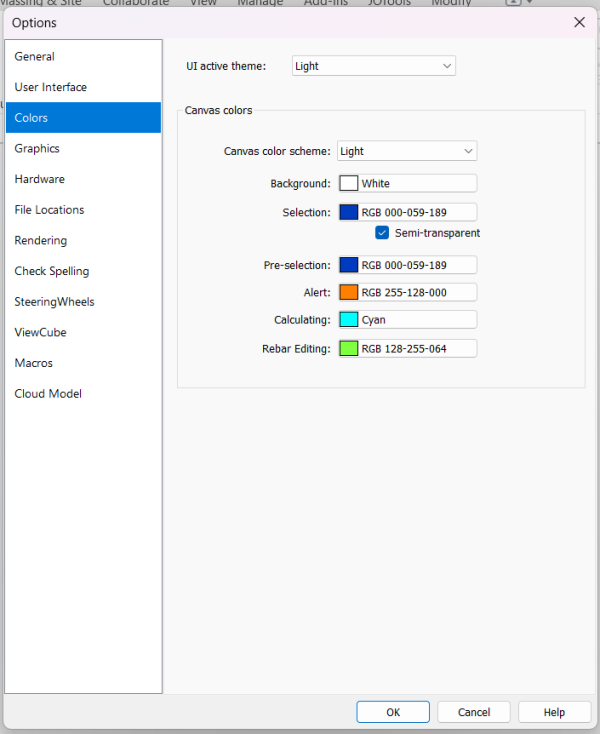Select the General options category
This screenshot has width=600, height=734.
[x=35, y=57]
